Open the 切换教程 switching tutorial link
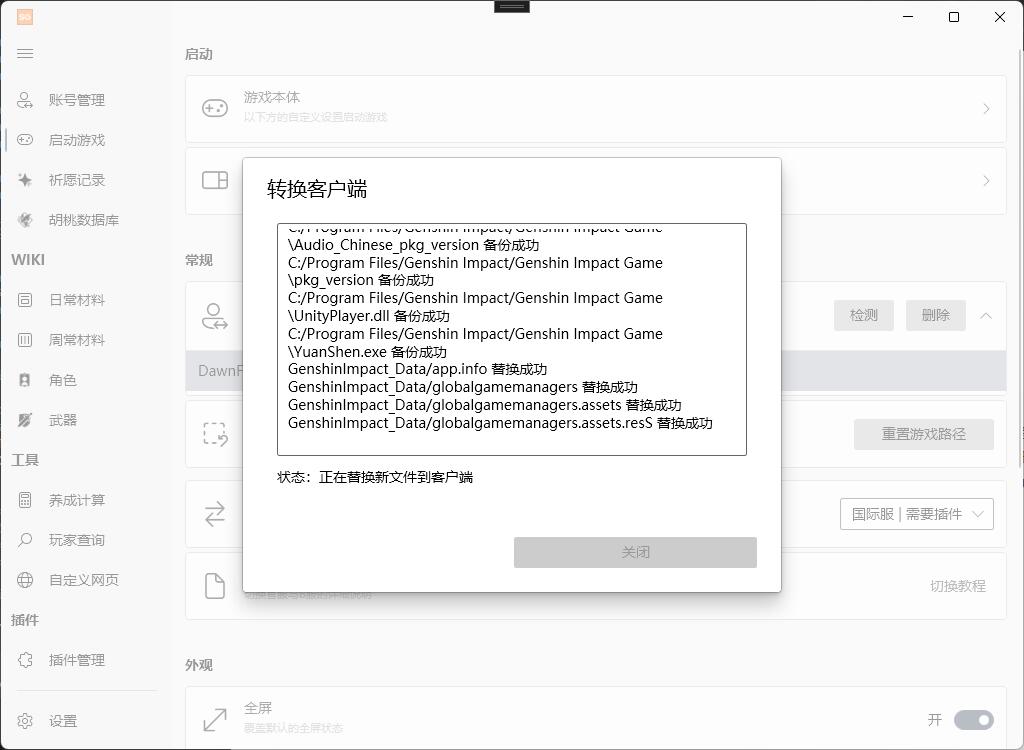Image resolution: width=1024 pixels, height=750 pixels. tap(957, 586)
